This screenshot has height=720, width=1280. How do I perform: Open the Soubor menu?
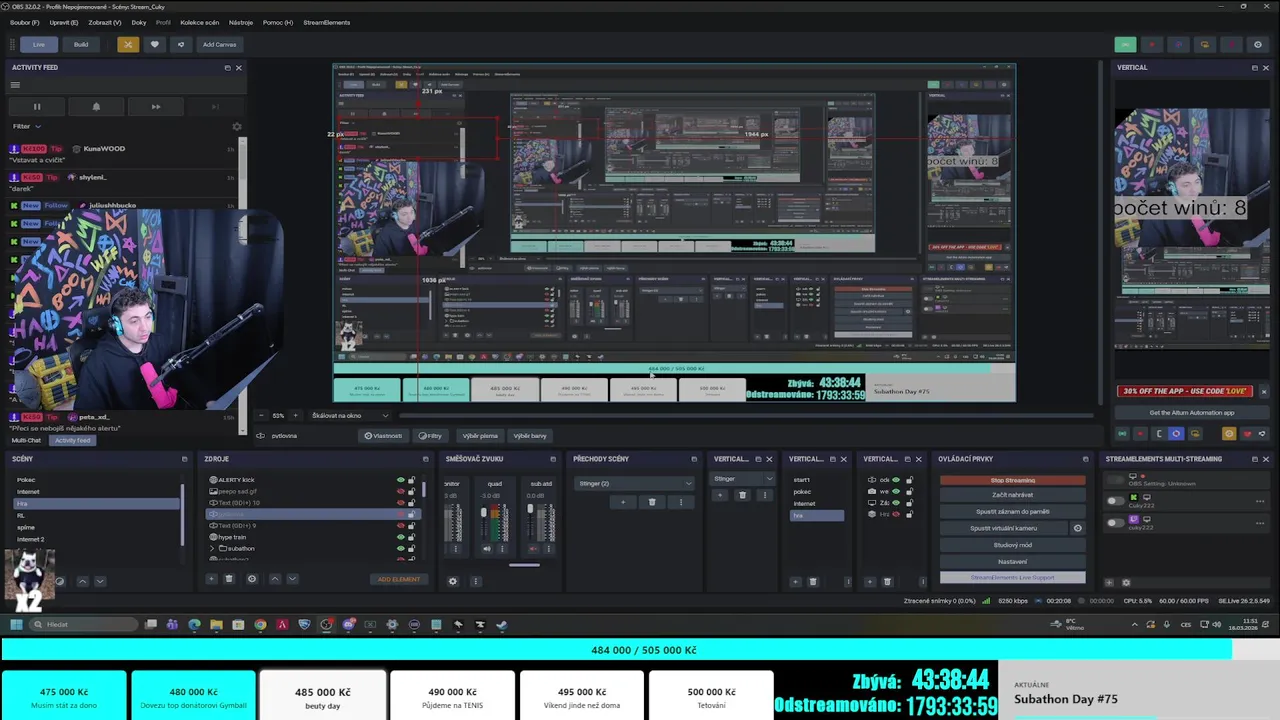pos(26,22)
